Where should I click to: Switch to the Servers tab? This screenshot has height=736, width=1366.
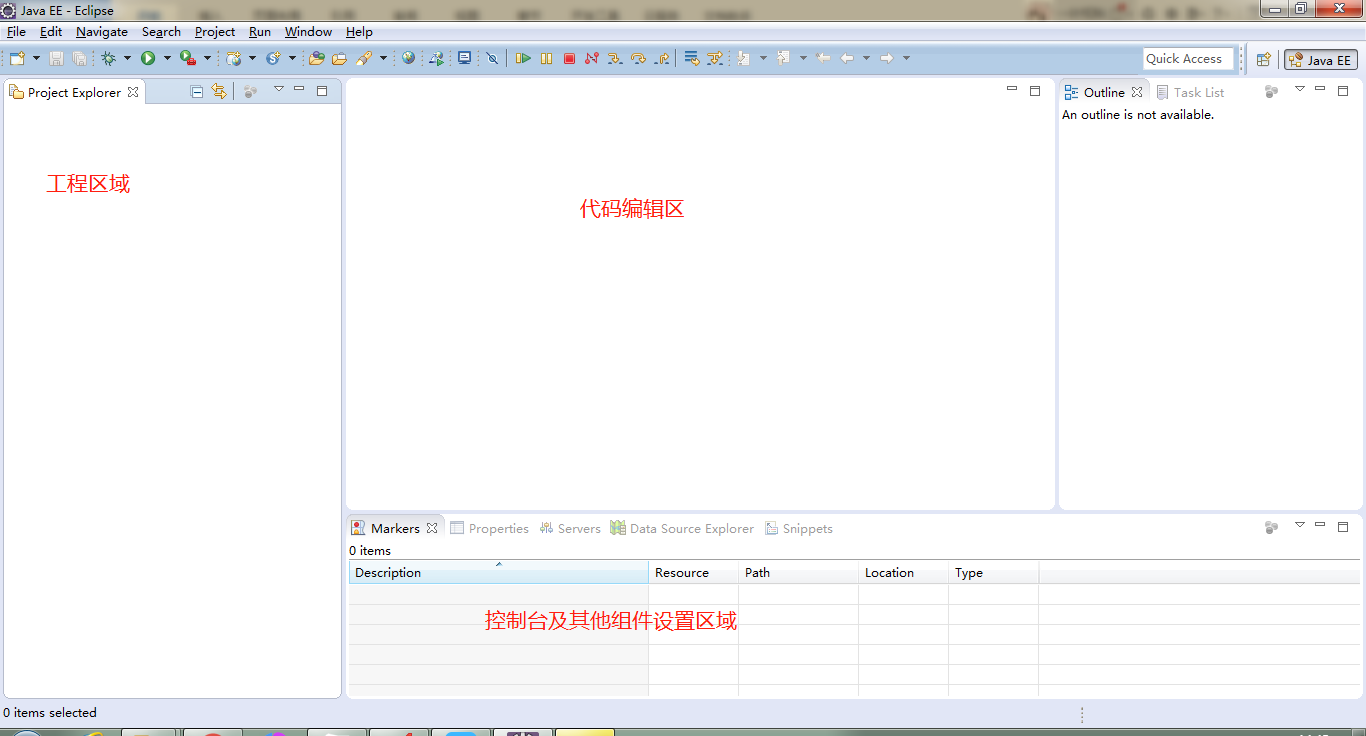pyautogui.click(x=570, y=528)
